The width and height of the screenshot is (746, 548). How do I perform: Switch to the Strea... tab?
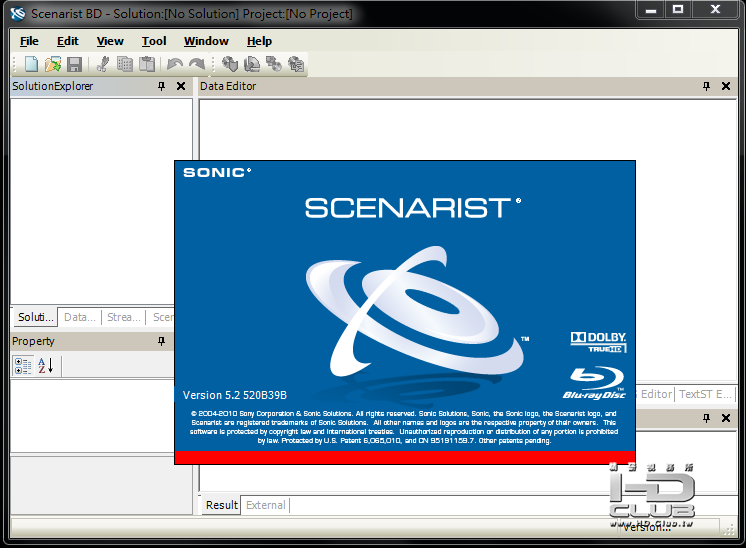(124, 317)
